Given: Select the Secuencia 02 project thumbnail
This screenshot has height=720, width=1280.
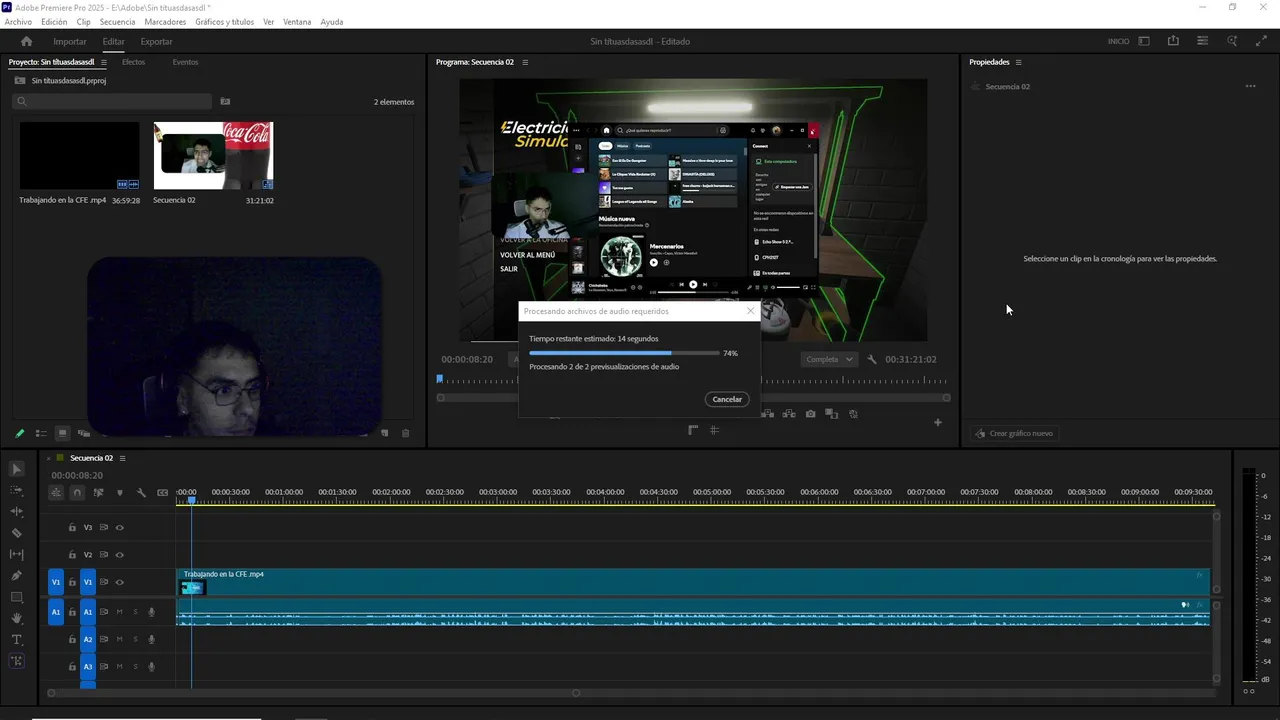Looking at the screenshot, I should pyautogui.click(x=213, y=156).
